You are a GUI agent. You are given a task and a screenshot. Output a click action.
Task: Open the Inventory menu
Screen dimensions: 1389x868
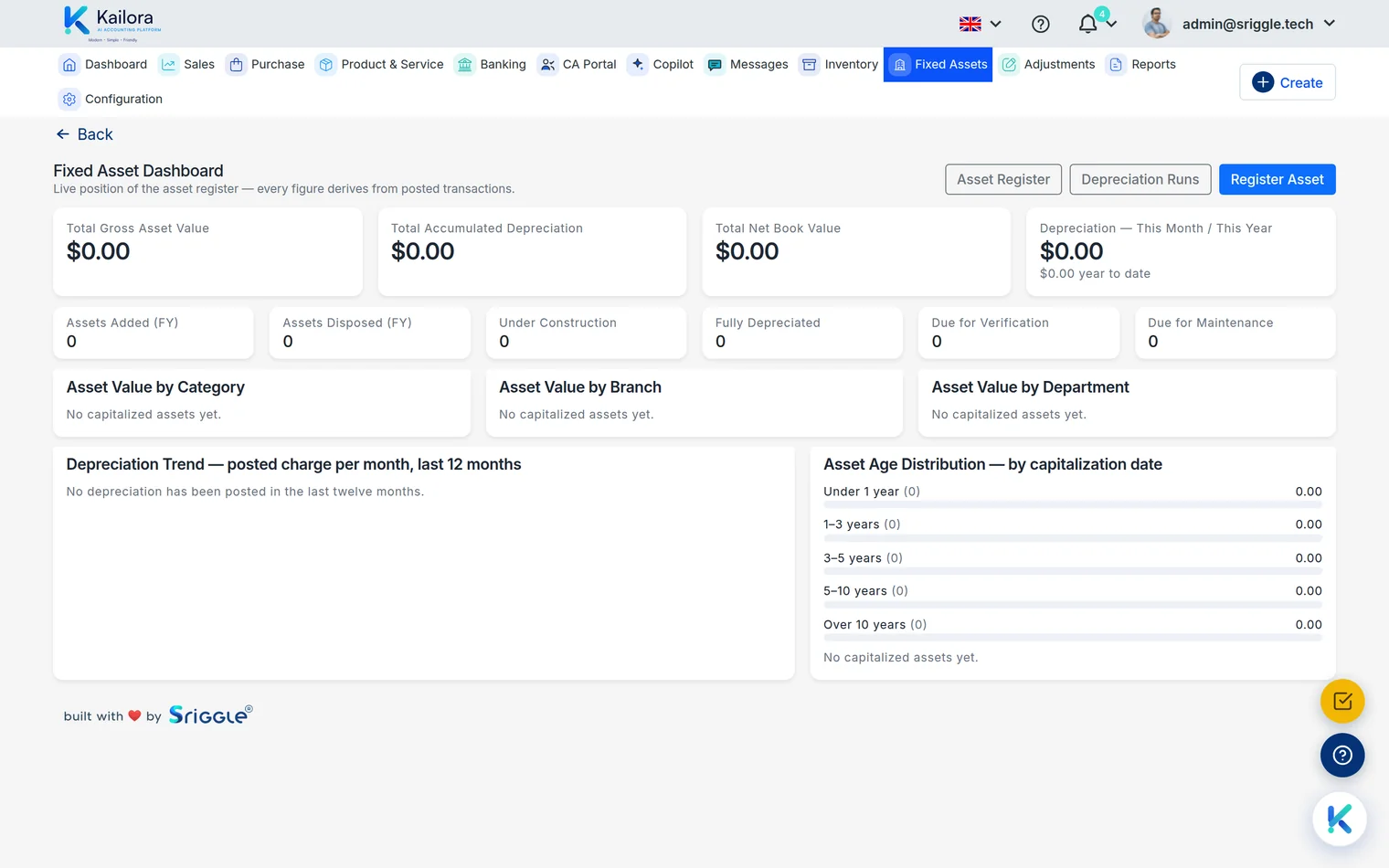[x=839, y=65]
